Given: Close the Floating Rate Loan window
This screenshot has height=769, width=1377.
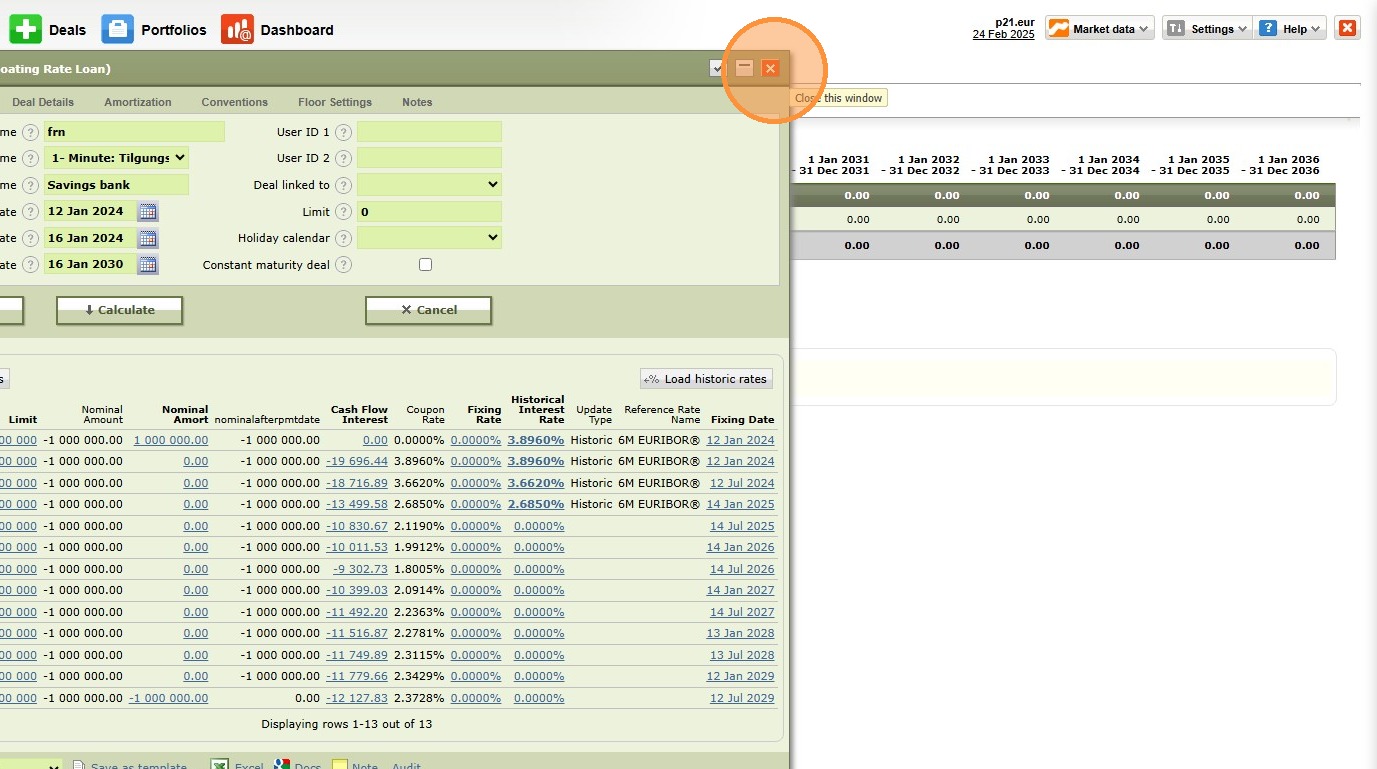Looking at the screenshot, I should [x=770, y=68].
